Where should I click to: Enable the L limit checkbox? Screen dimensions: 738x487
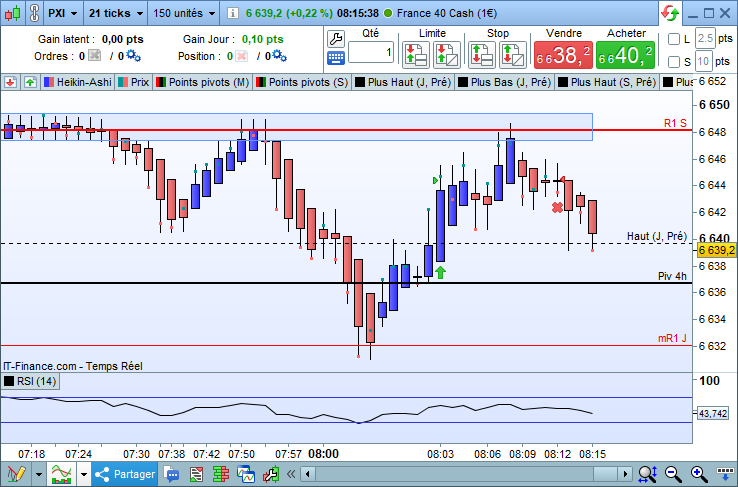click(x=674, y=40)
